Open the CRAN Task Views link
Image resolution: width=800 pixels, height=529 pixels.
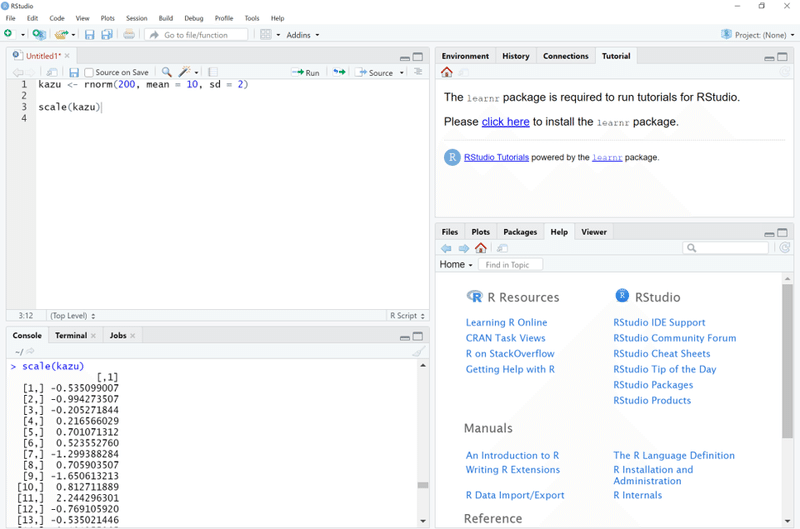505,338
